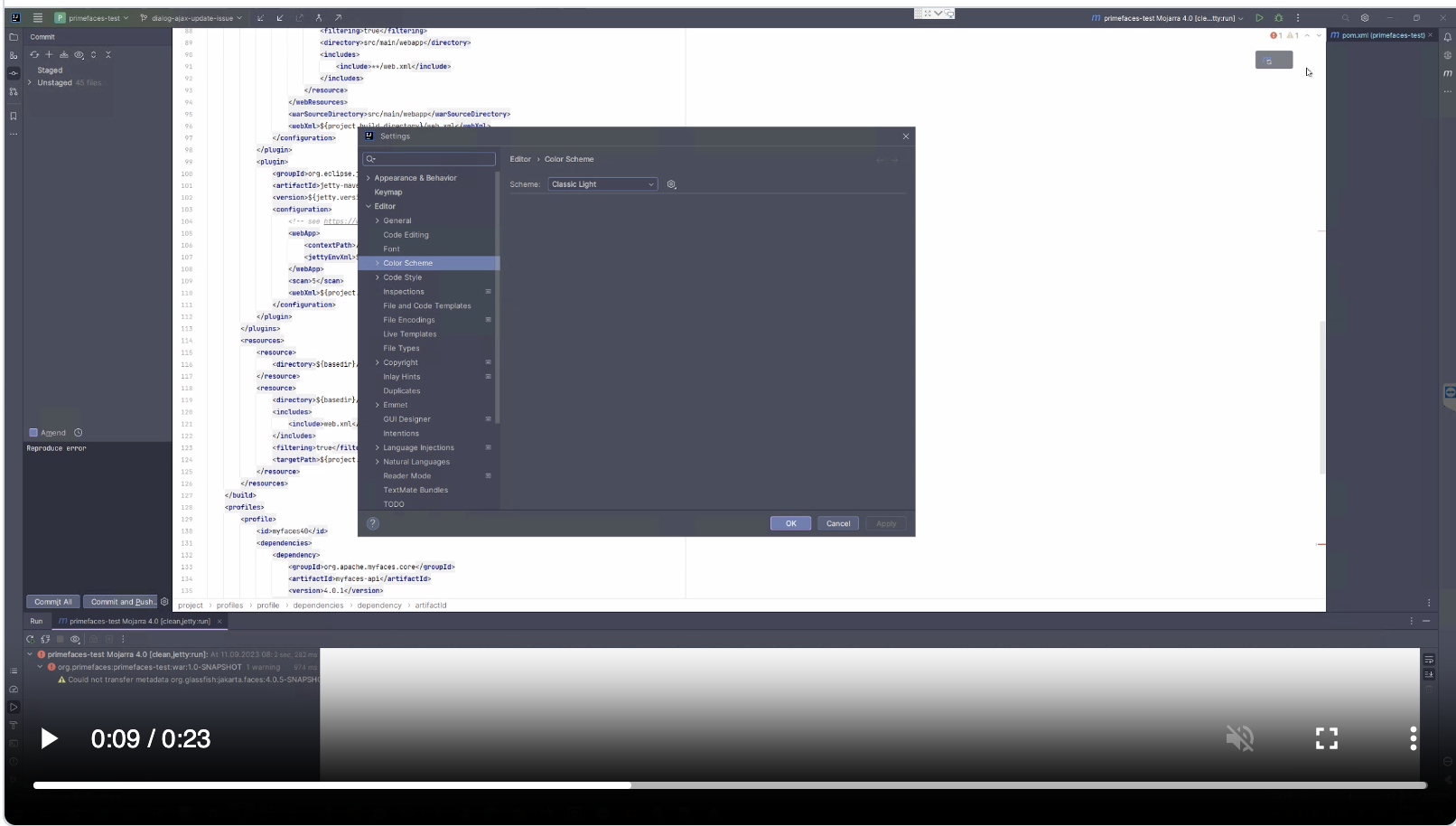
Task: Rerun the build in the Run panel
Action: pyautogui.click(x=30, y=639)
